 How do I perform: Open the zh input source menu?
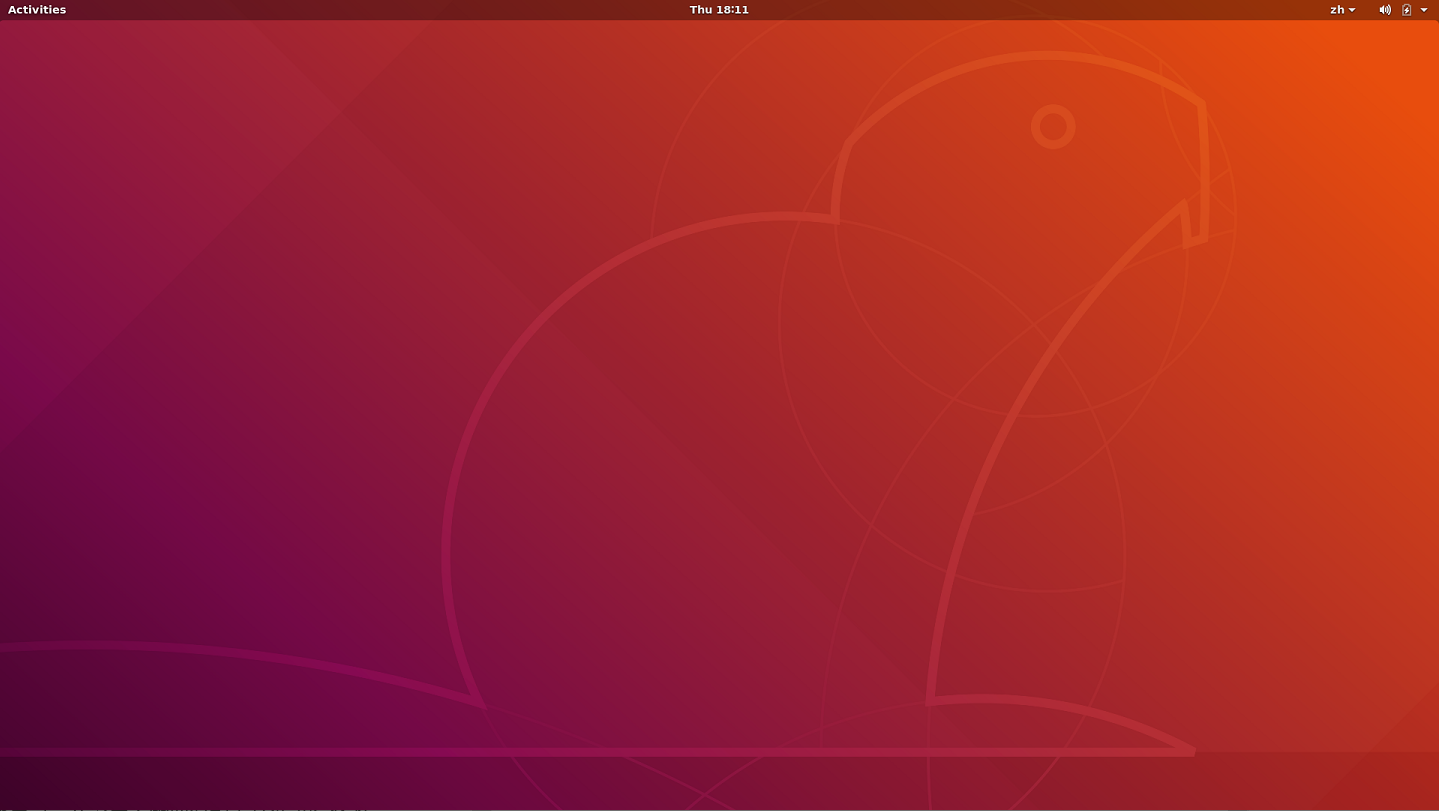point(1343,10)
